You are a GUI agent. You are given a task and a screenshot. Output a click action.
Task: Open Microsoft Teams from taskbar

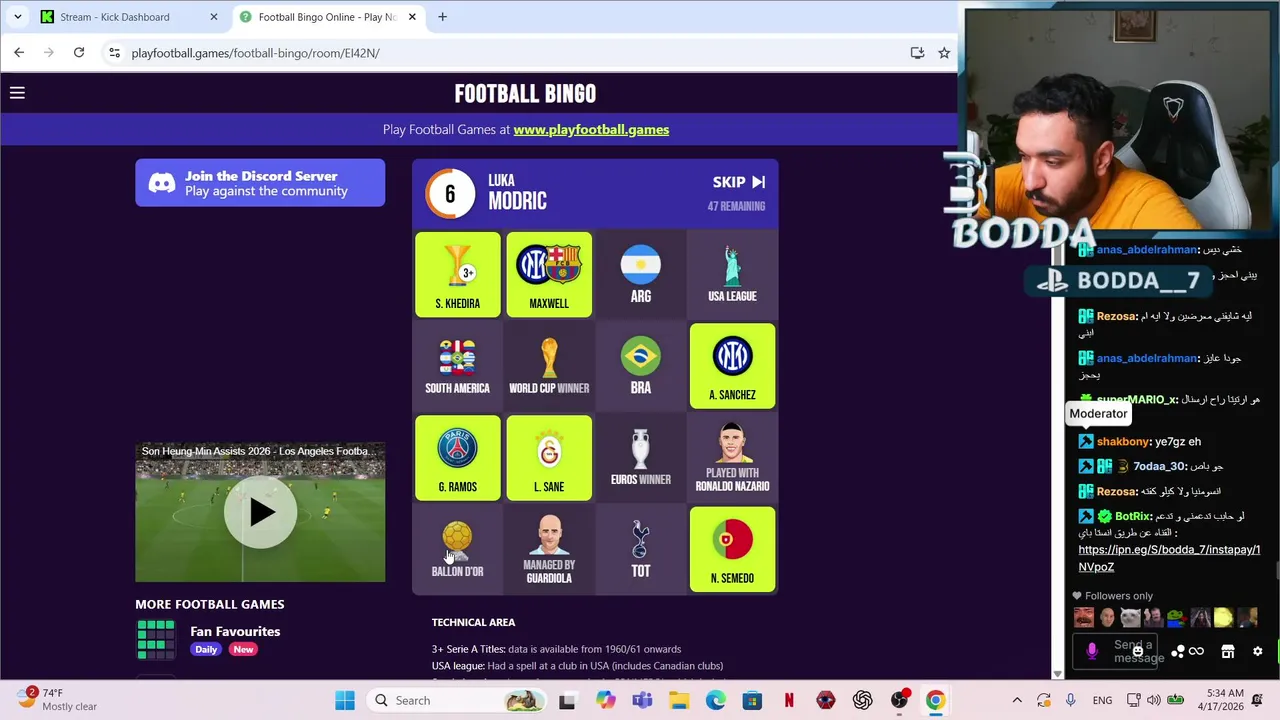[642, 700]
